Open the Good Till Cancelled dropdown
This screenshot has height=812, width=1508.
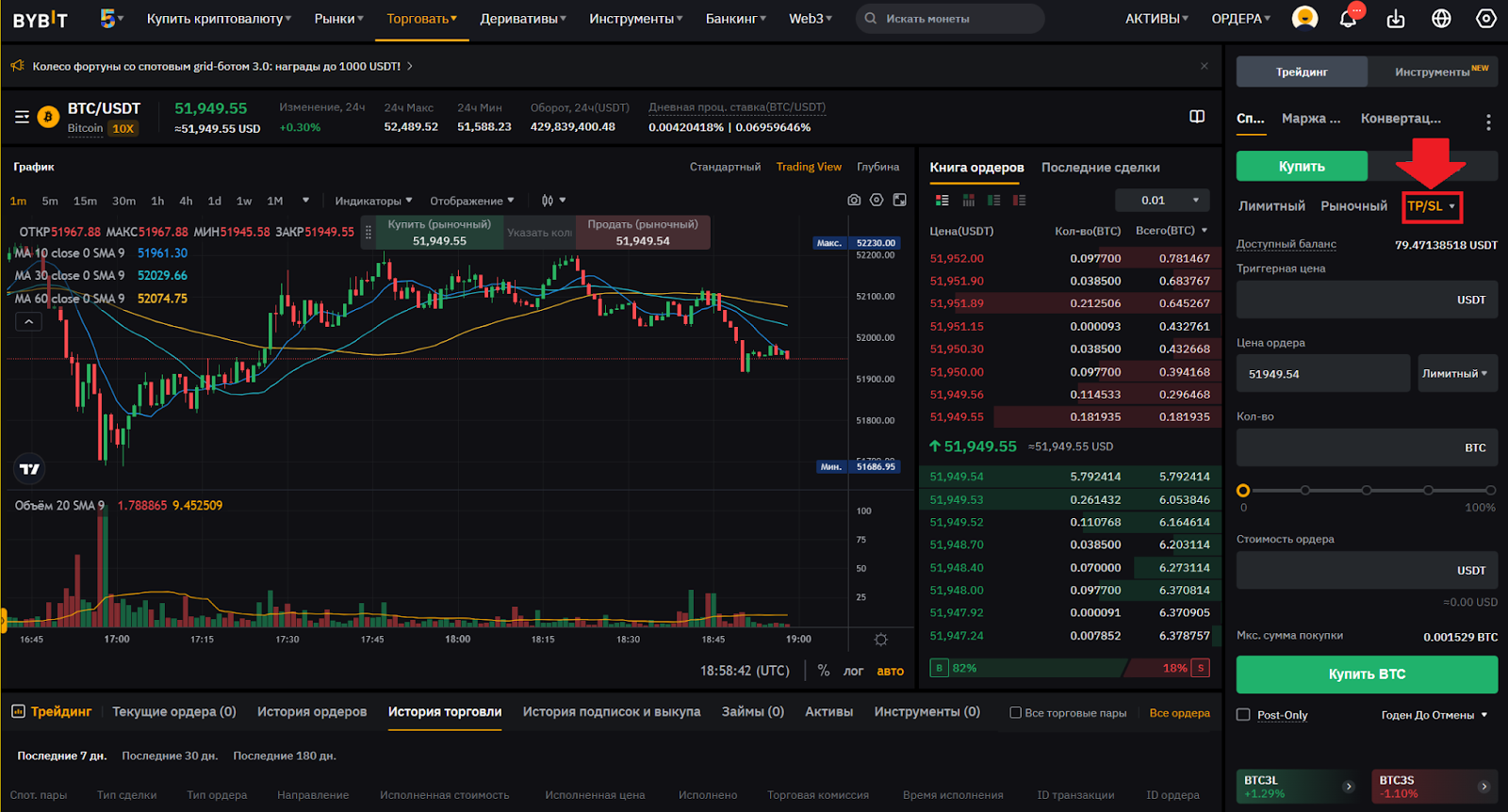[1434, 715]
